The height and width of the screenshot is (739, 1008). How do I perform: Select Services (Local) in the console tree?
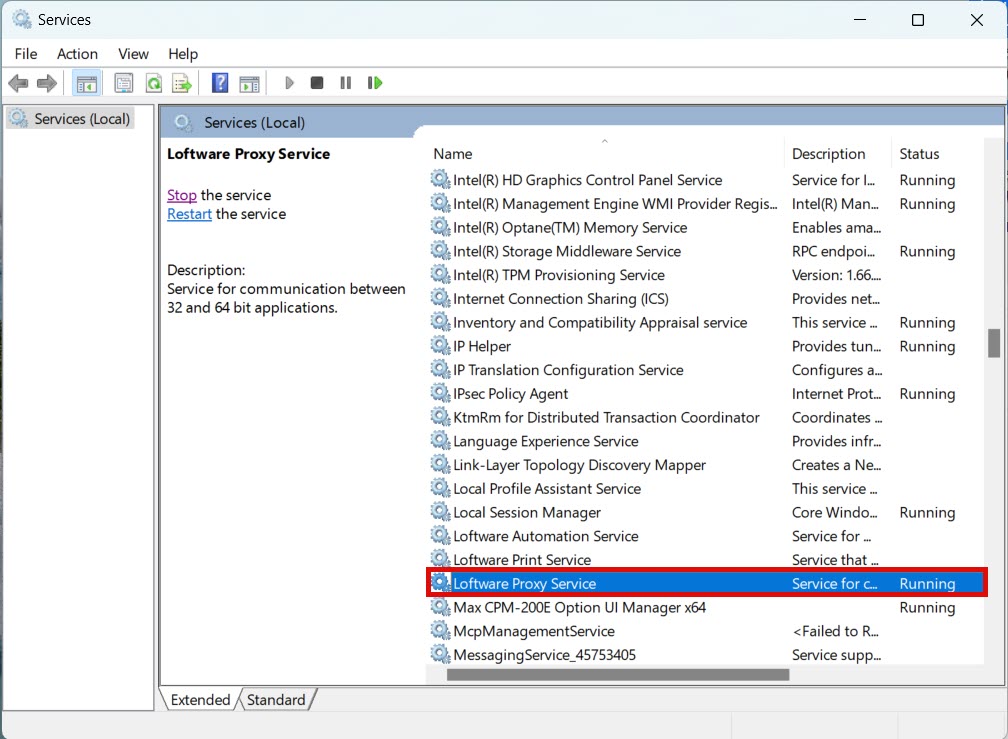[x=82, y=119]
